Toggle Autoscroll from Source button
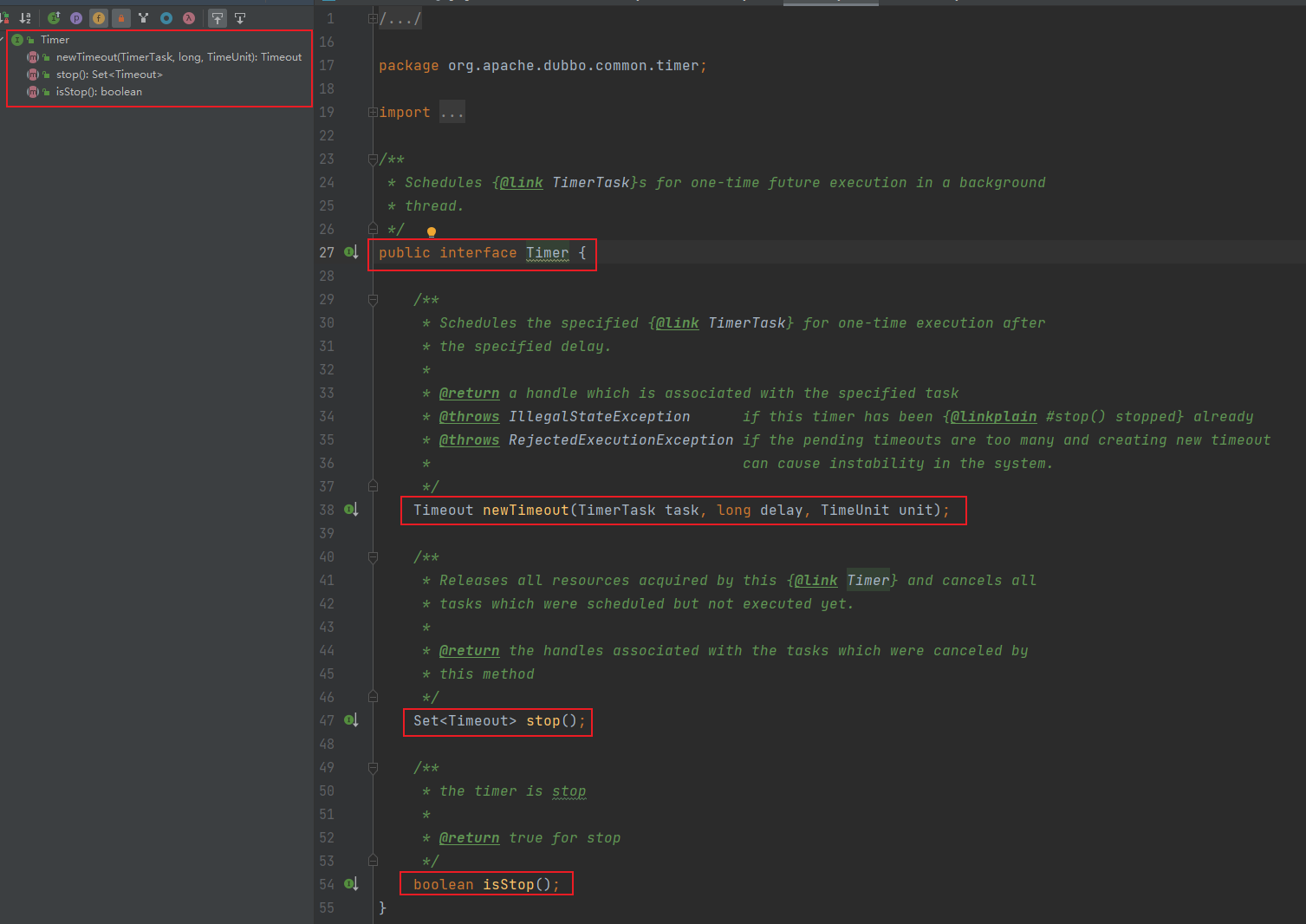The width and height of the screenshot is (1306, 924). pos(240,17)
